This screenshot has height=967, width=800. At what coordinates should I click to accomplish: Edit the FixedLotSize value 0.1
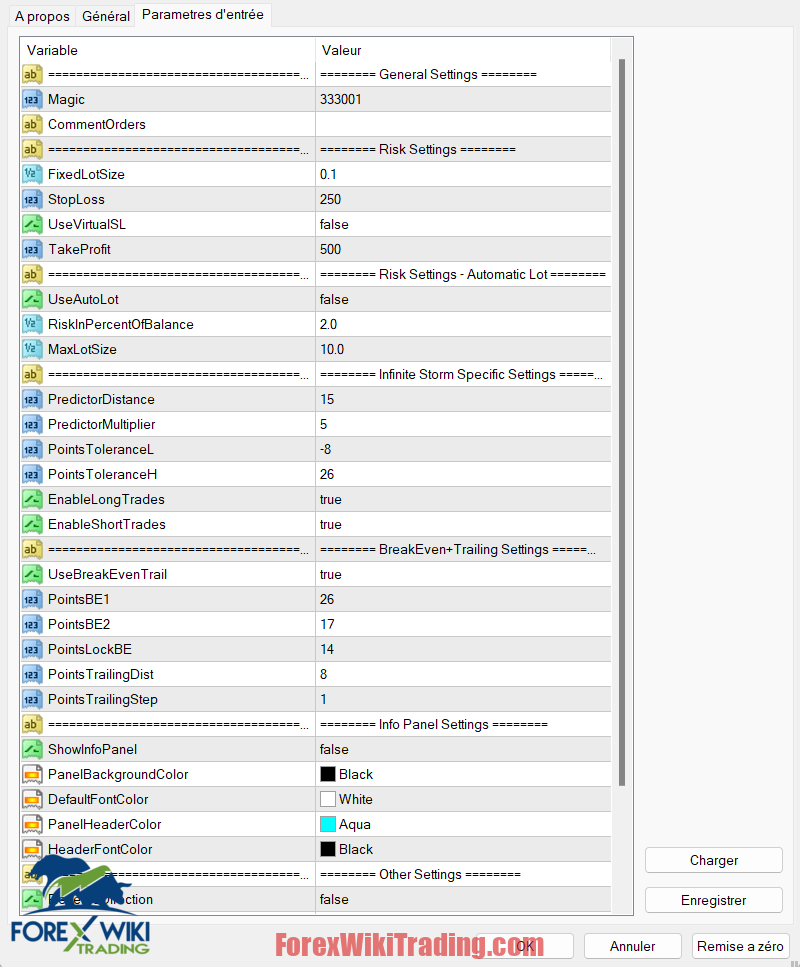463,175
